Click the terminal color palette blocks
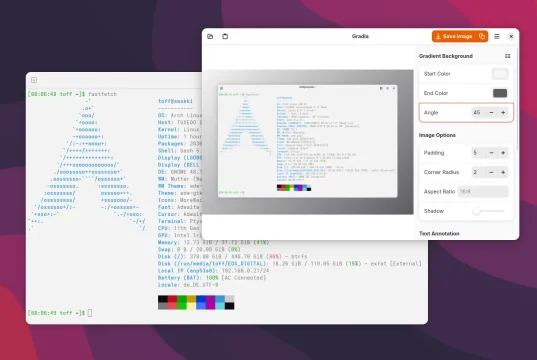This screenshot has width=537, height=360. (196, 302)
